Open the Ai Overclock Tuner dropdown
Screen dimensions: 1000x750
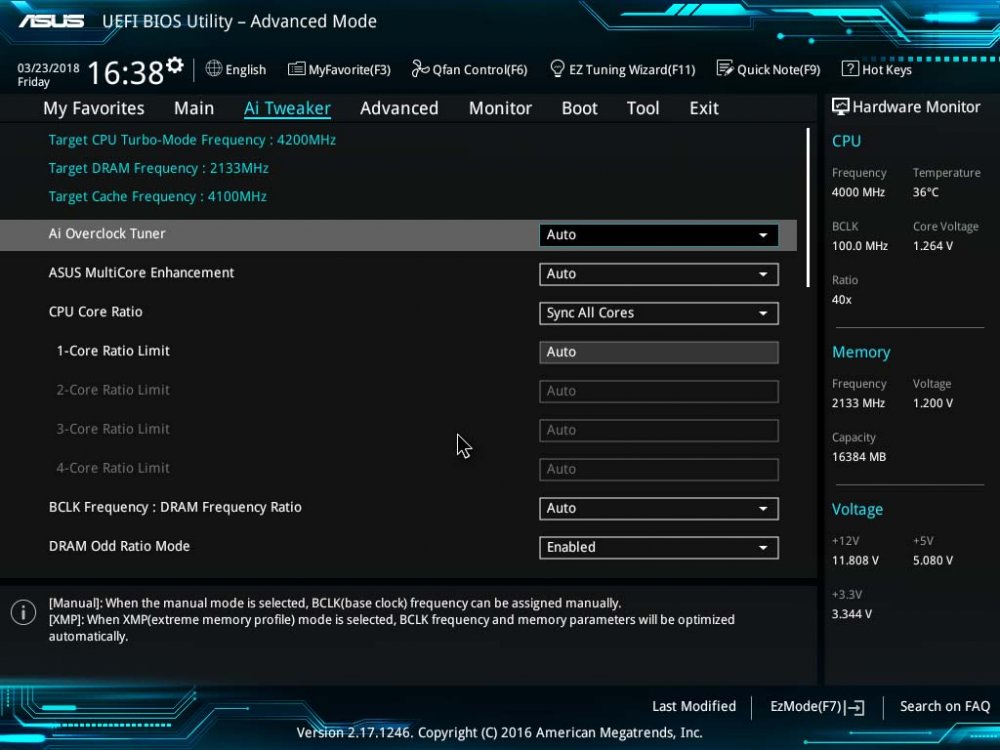point(658,235)
